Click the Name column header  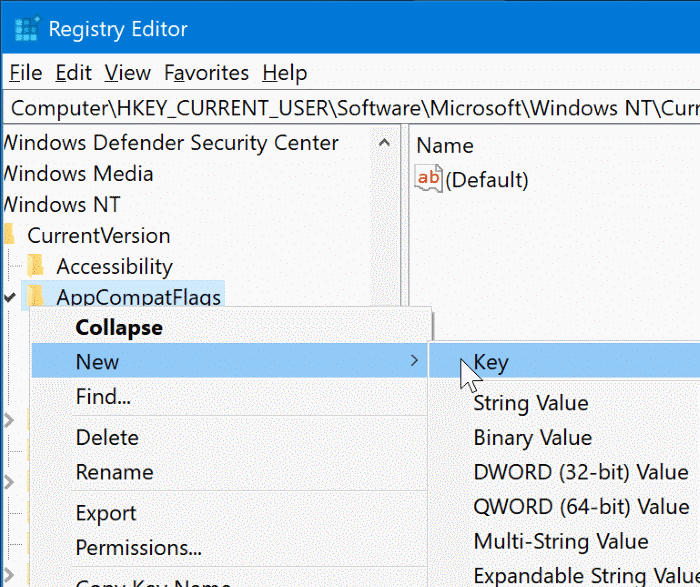pyautogui.click(x=445, y=146)
